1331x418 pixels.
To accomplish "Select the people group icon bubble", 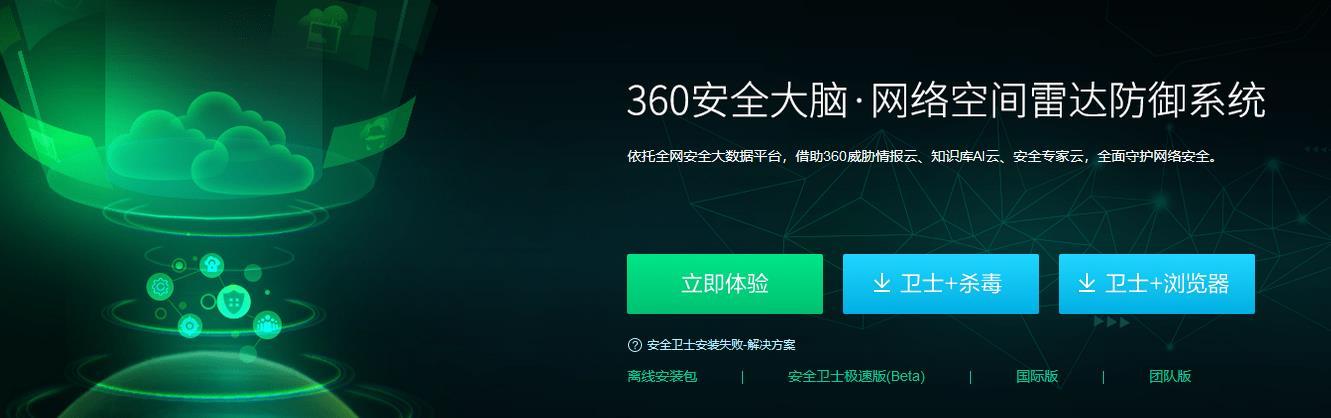I will pos(268,322).
